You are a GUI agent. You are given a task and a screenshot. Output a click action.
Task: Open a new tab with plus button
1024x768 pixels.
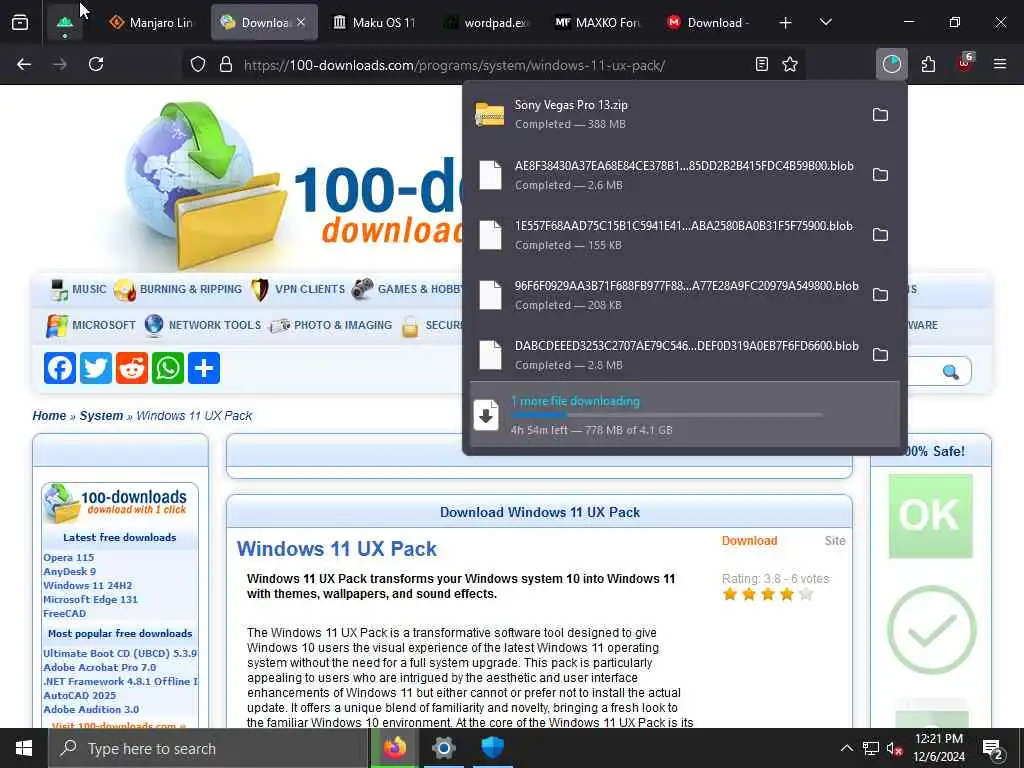coord(786,23)
